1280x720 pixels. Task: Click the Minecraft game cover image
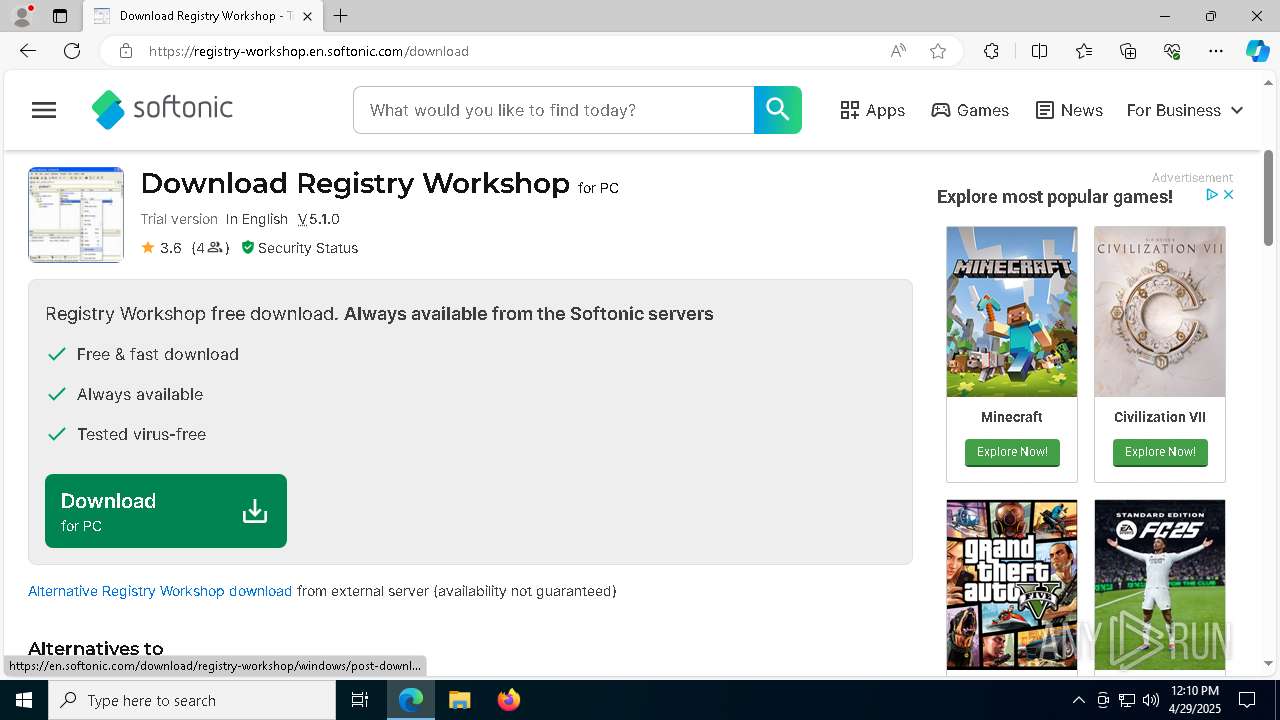(x=1012, y=312)
